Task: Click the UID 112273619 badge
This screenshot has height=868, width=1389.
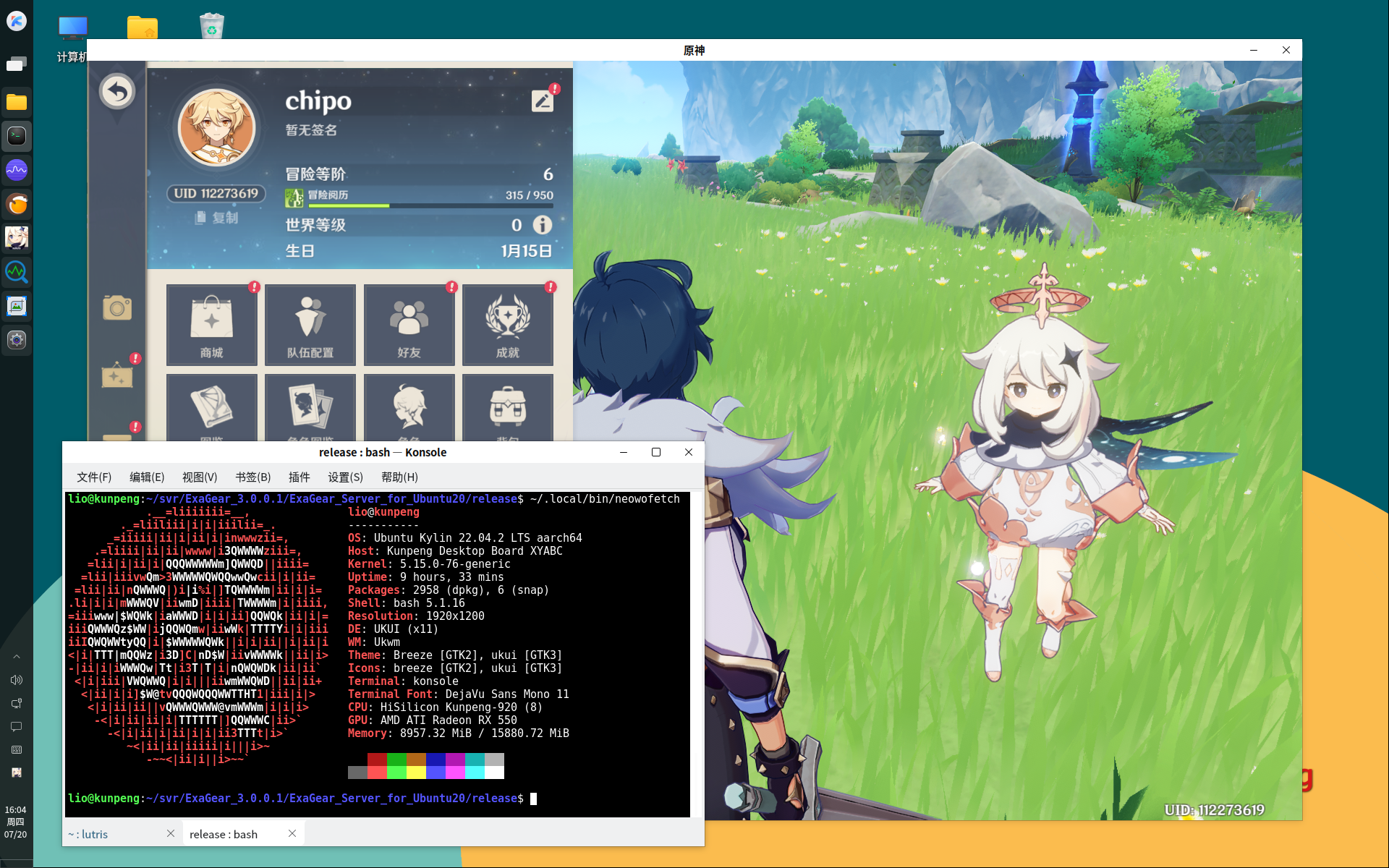Action: point(216,193)
